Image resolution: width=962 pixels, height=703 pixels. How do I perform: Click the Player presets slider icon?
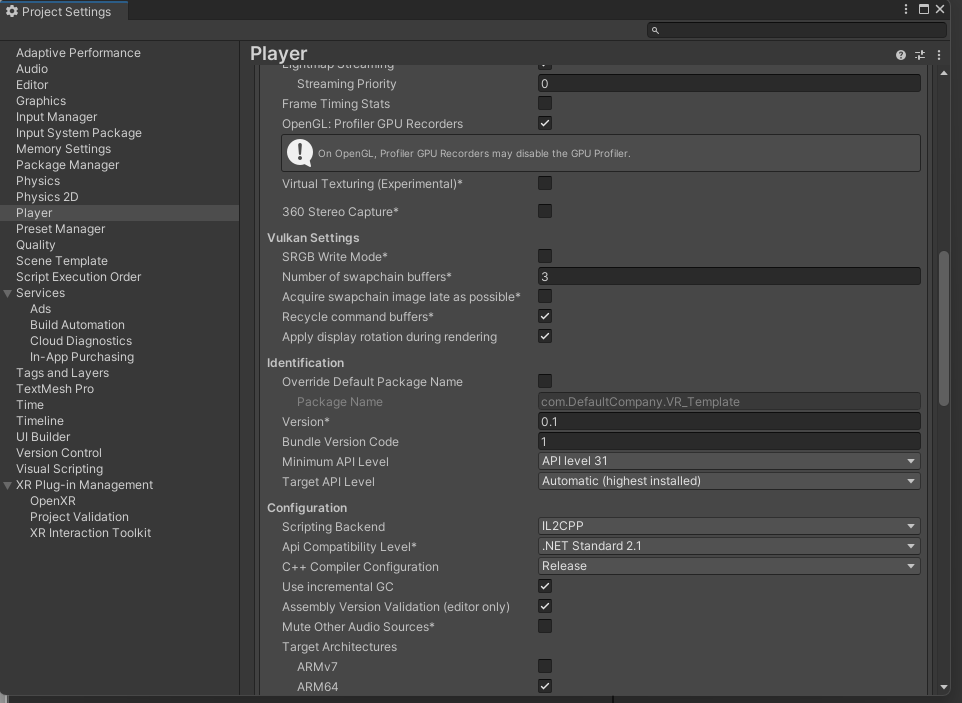(920, 55)
